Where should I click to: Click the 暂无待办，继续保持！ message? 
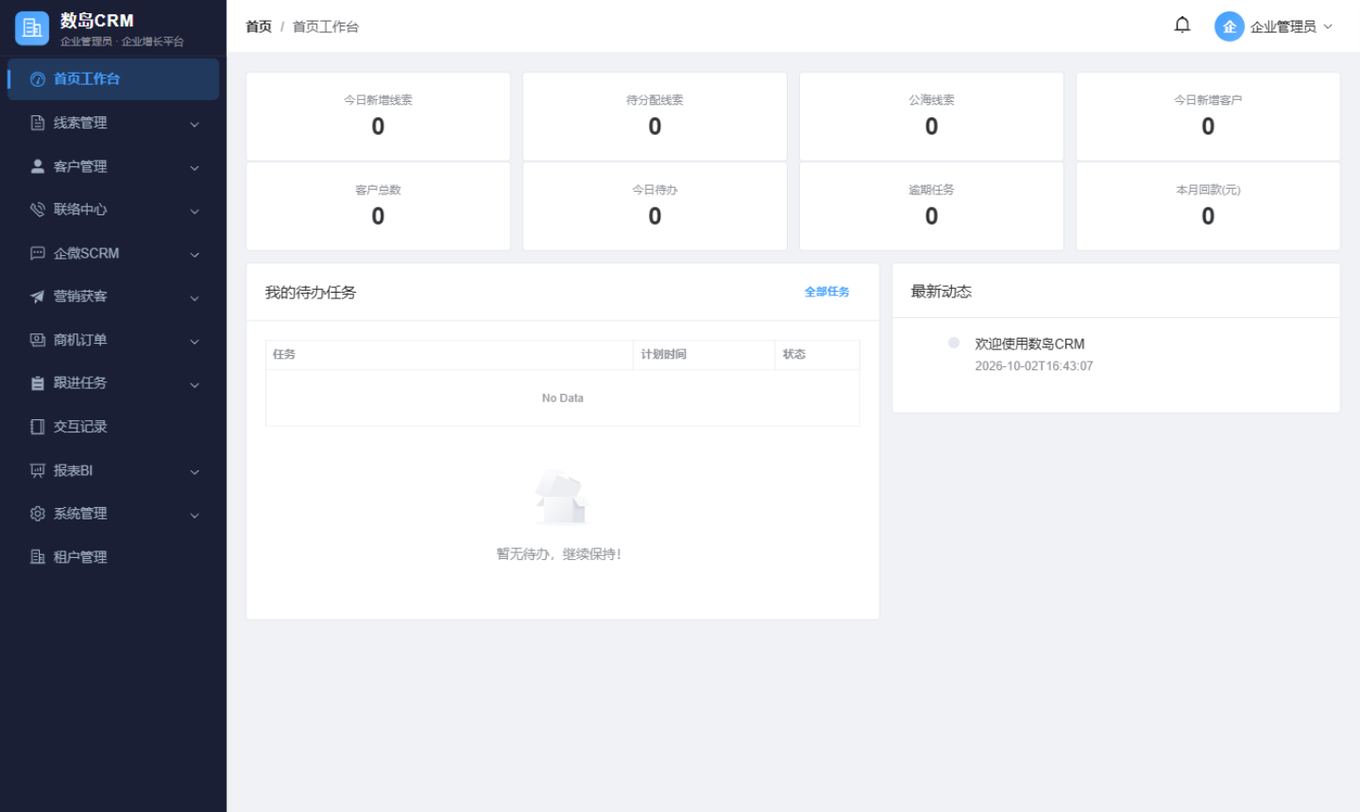pyautogui.click(x=561, y=554)
